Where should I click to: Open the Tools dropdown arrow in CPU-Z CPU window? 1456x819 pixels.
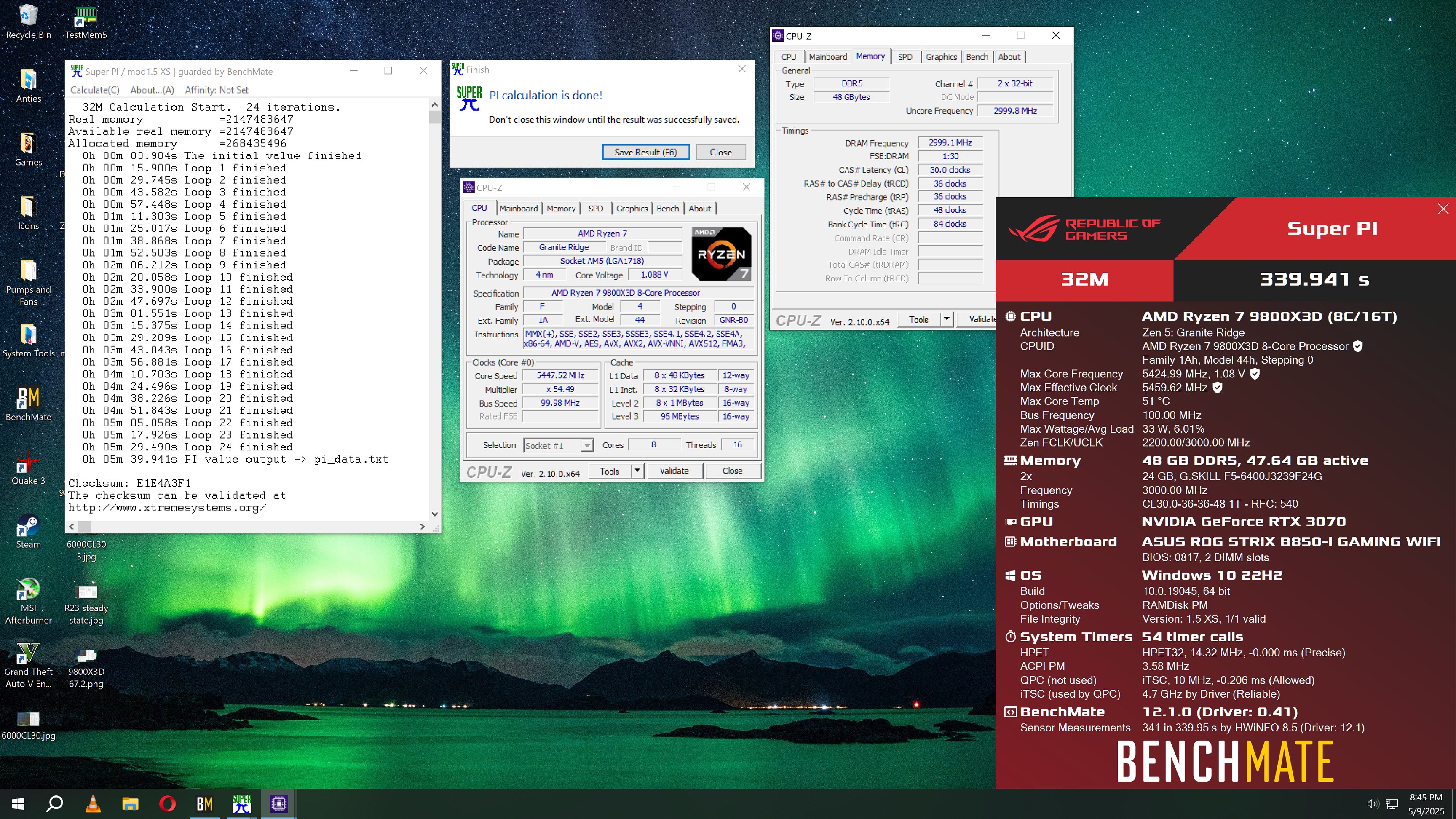click(x=637, y=471)
